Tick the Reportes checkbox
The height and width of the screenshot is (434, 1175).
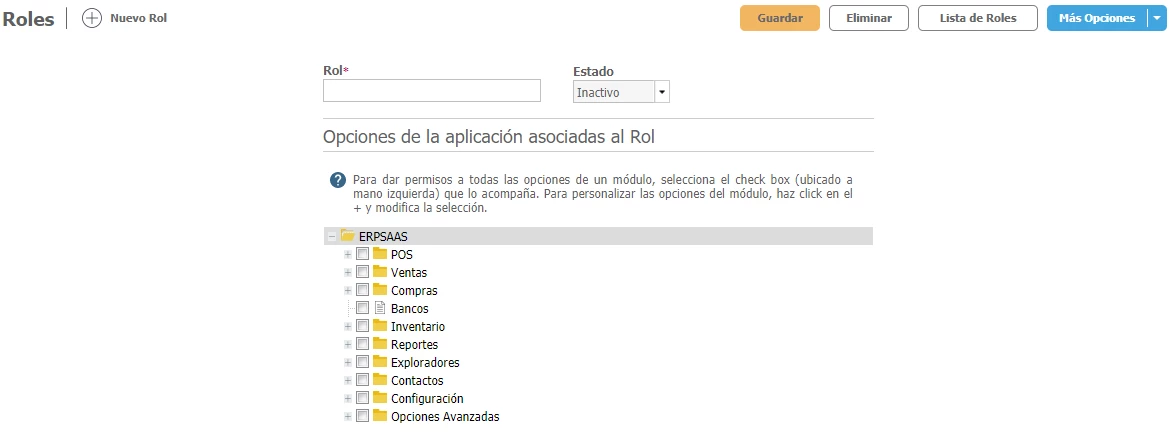(363, 345)
